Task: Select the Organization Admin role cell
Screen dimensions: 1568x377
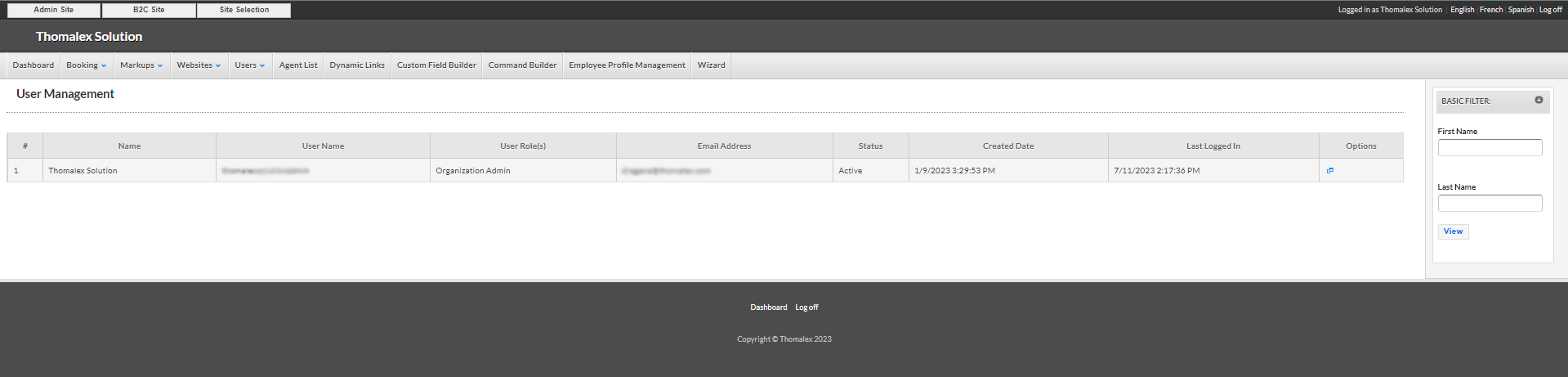Action: [x=523, y=171]
